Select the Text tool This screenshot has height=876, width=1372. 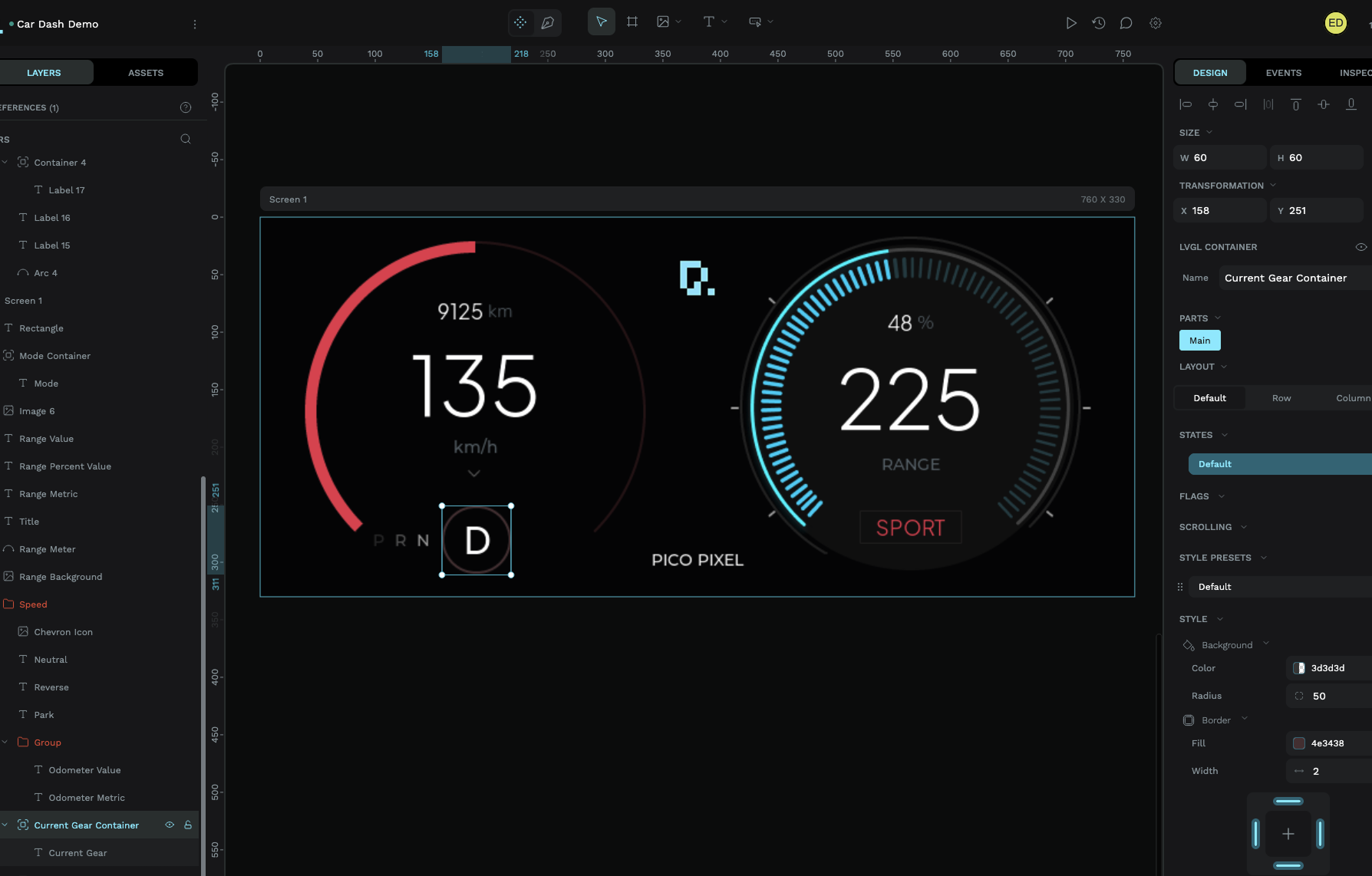click(708, 21)
